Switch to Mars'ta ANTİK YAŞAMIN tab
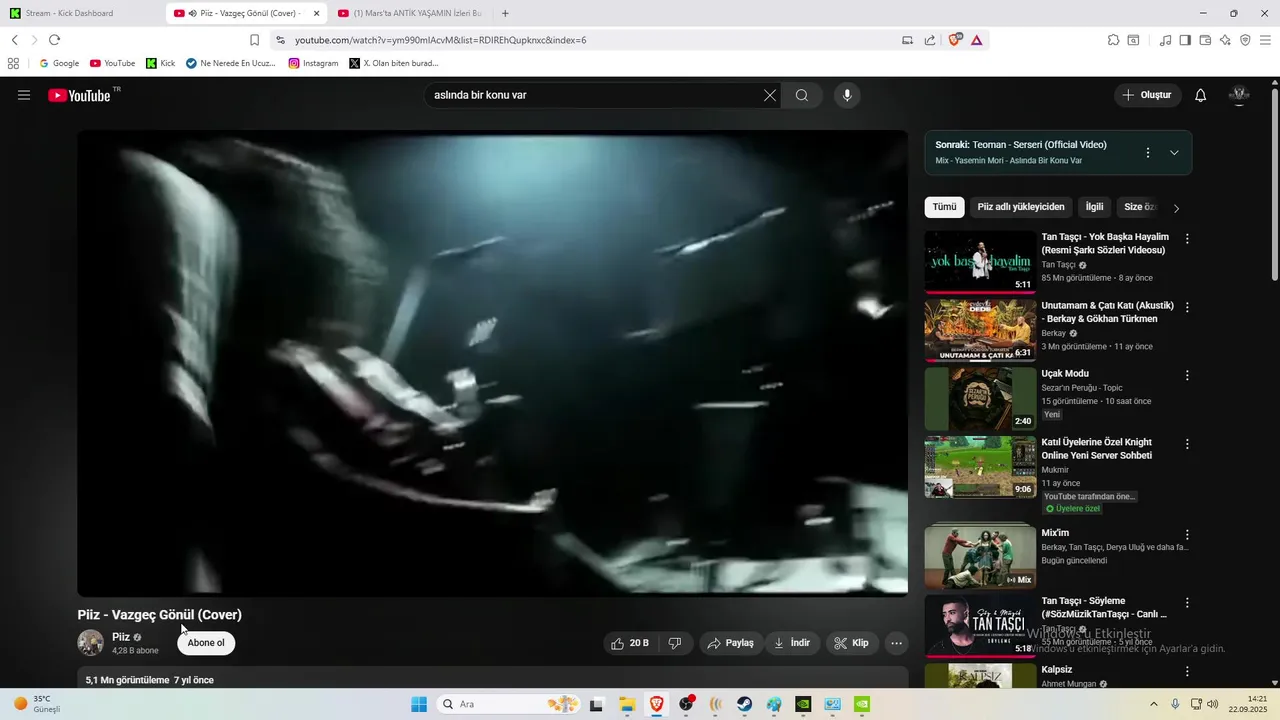 [410, 13]
